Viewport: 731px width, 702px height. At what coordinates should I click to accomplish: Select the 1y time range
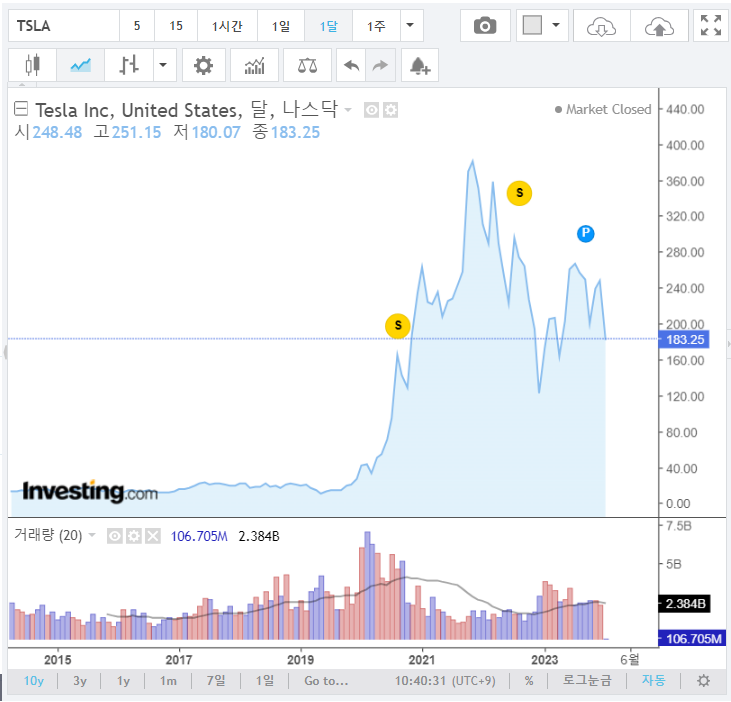(123, 681)
